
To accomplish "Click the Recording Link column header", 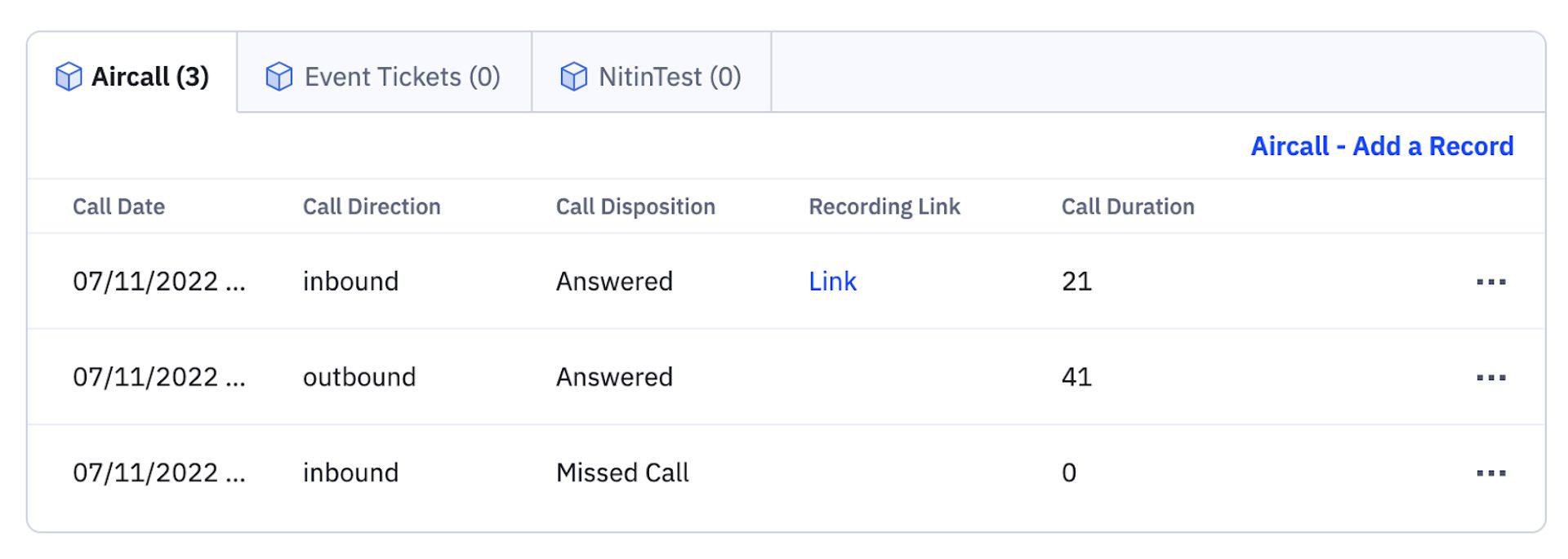I will click(x=884, y=206).
